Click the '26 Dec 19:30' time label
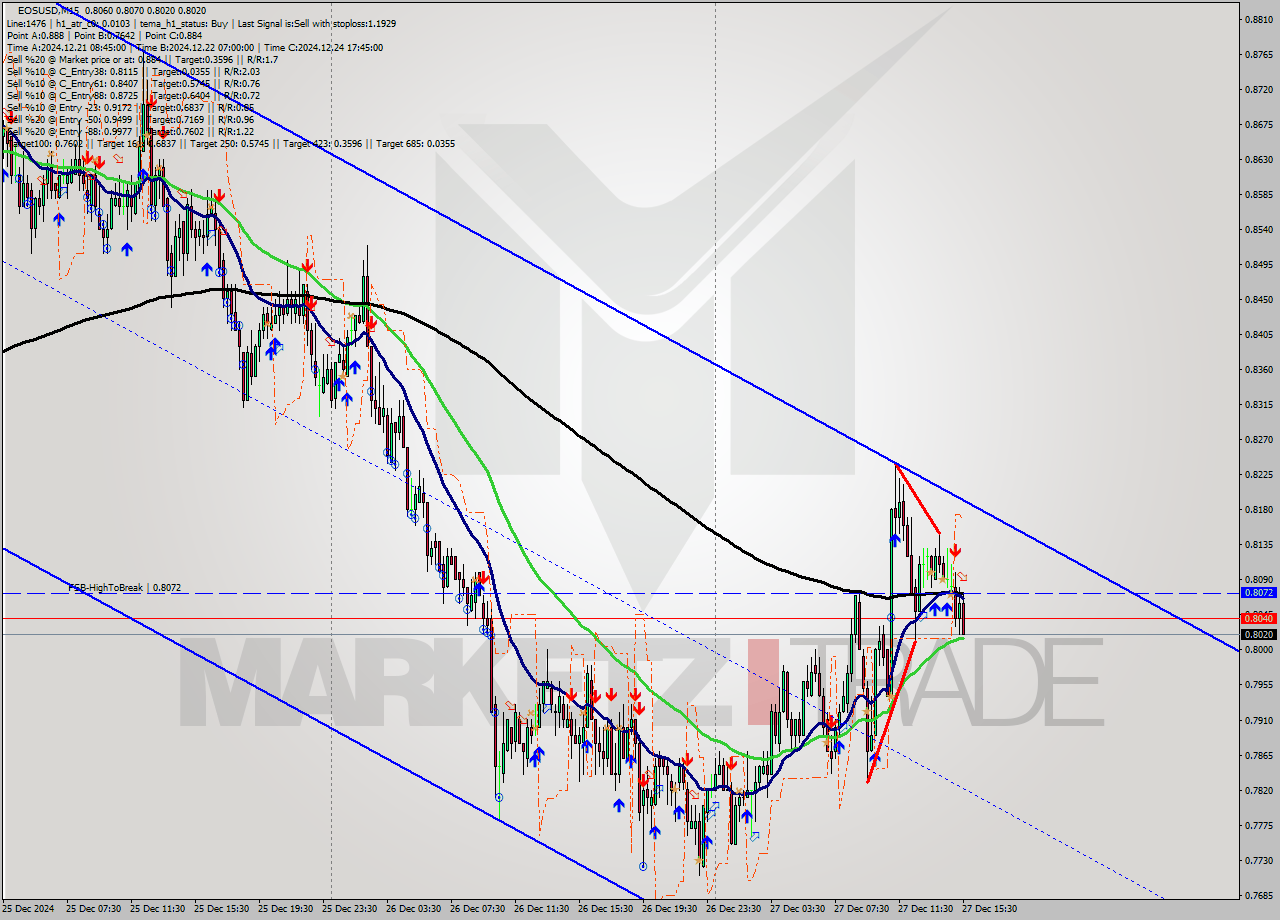The height and width of the screenshot is (920, 1280). click(670, 909)
